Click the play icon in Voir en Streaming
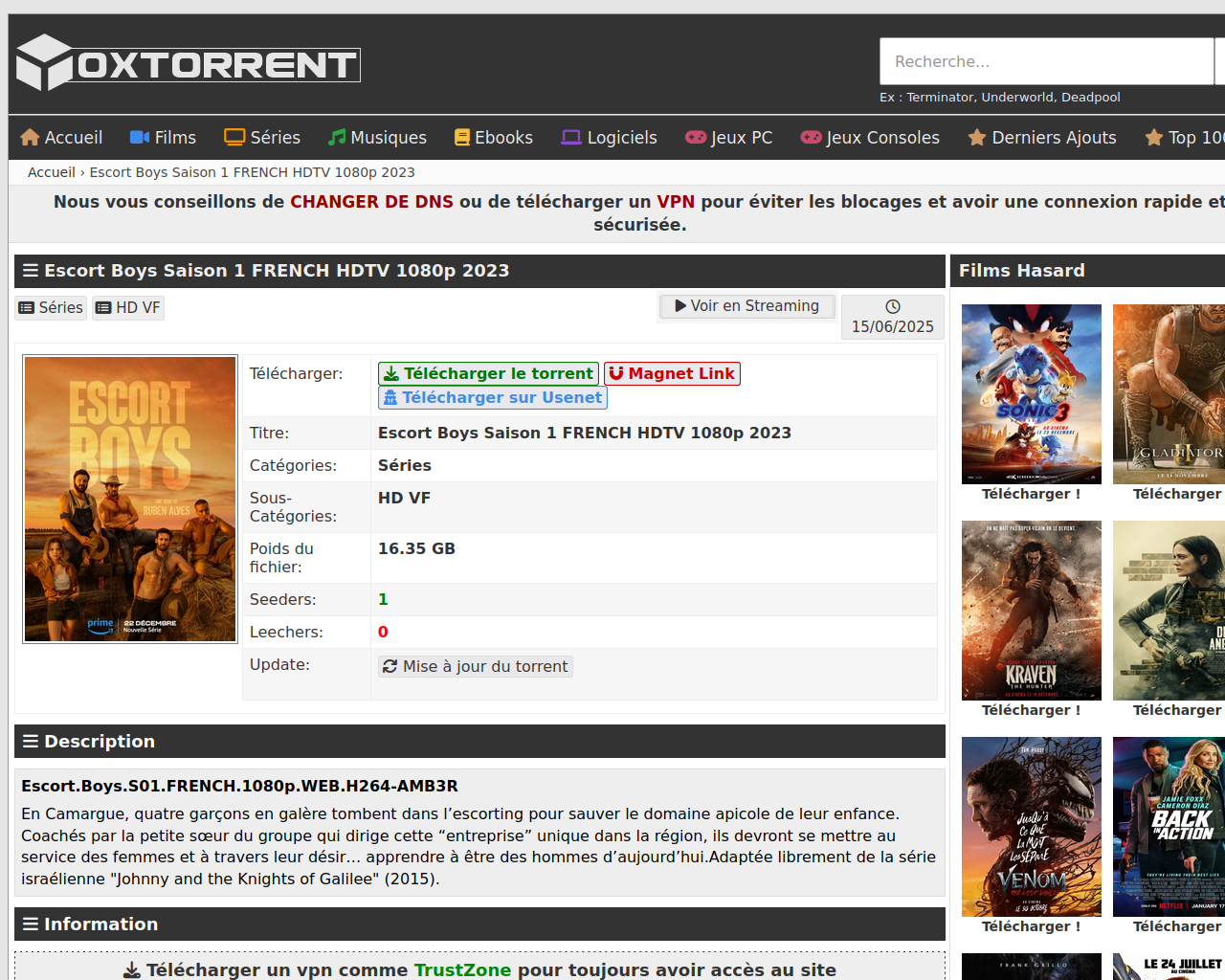 coord(680,306)
